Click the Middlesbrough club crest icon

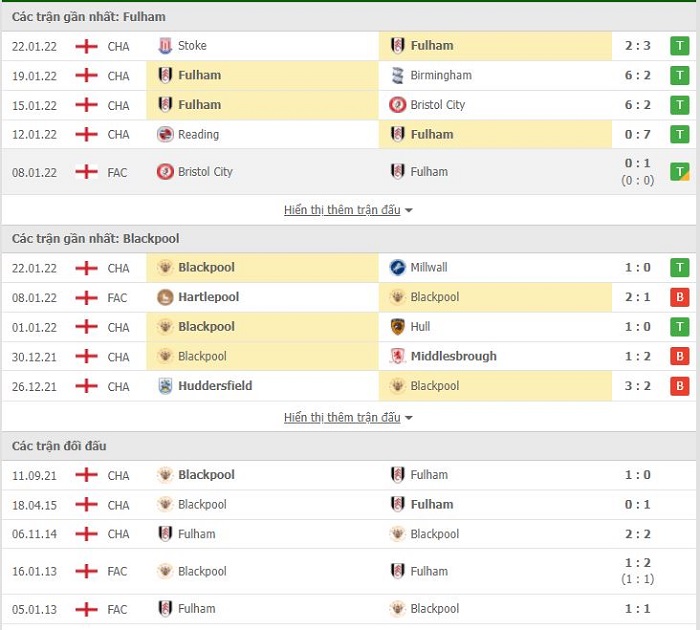pos(397,356)
